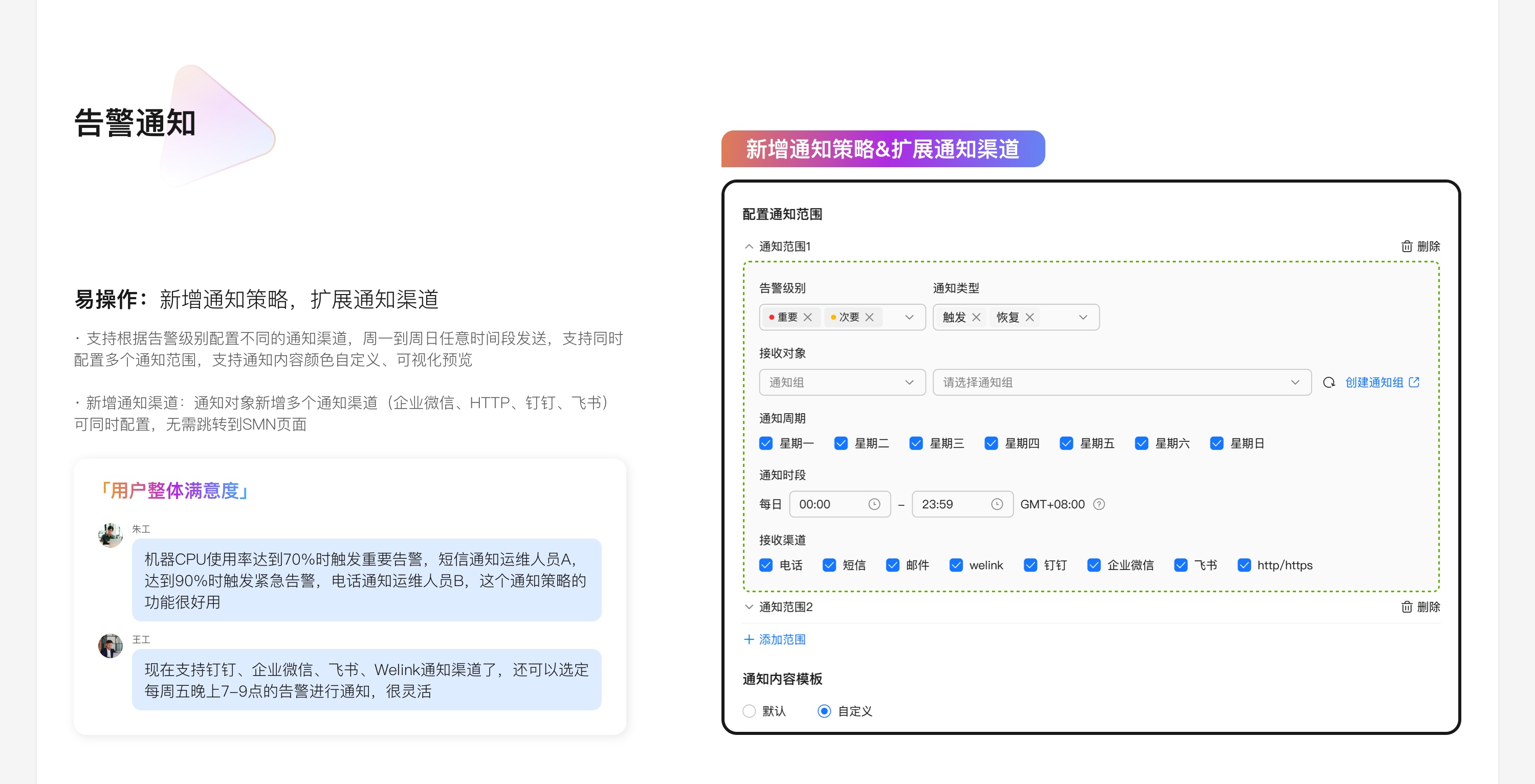Open the 告警级别 dropdown
This screenshot has width=1535, height=784.
(x=909, y=317)
